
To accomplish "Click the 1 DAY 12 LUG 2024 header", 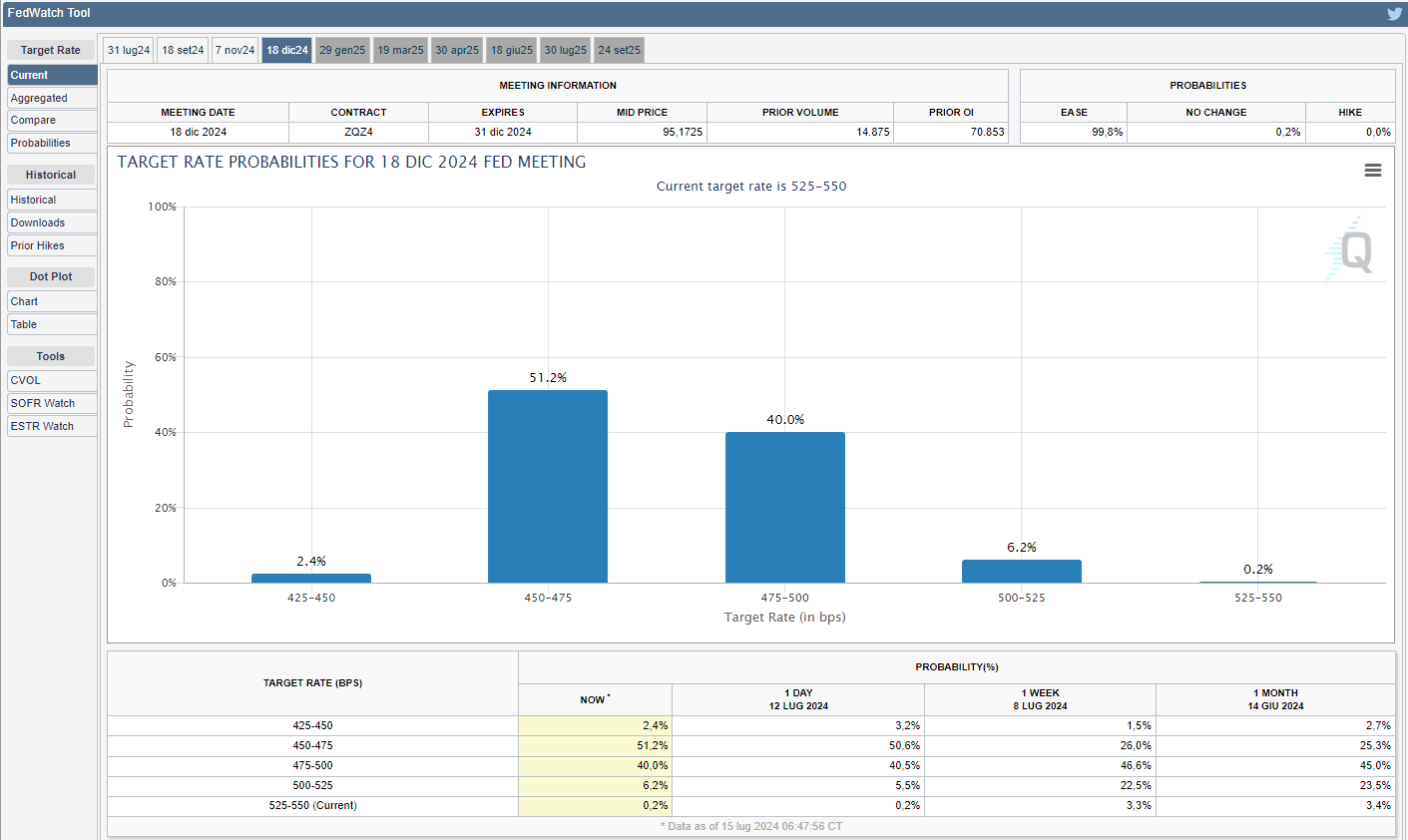I will coord(798,699).
